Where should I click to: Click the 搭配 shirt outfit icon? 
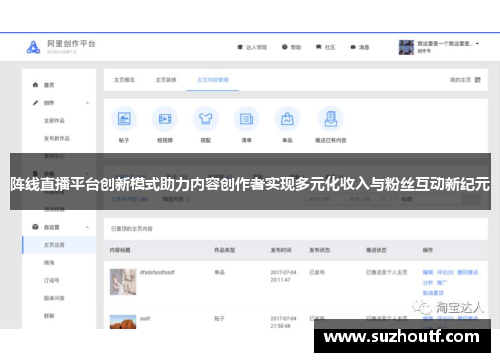[x=206, y=119]
